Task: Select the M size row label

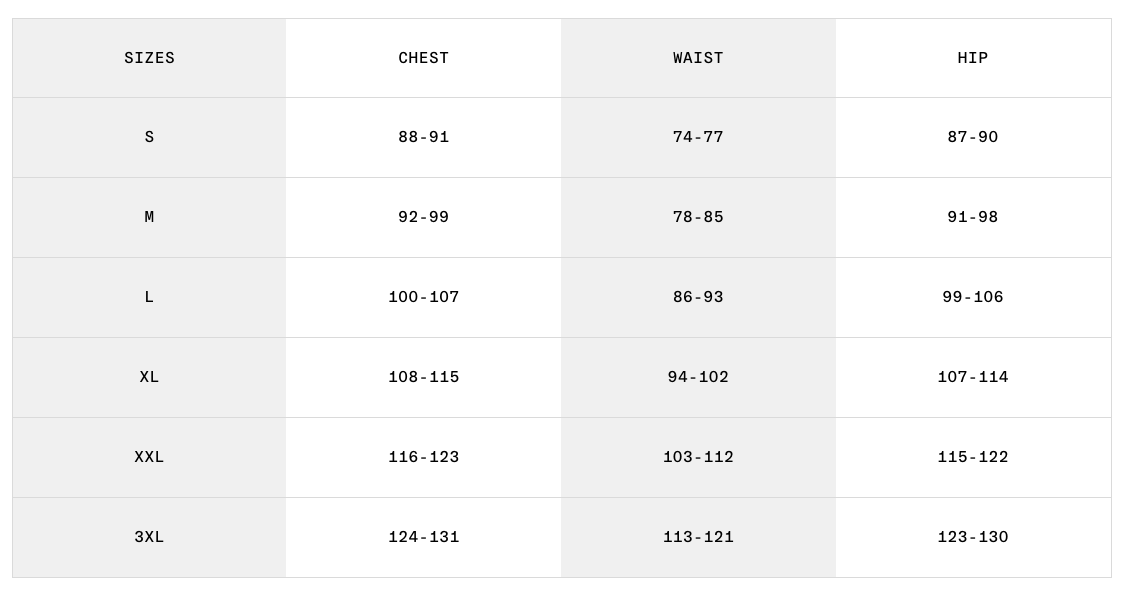Action: (149, 217)
